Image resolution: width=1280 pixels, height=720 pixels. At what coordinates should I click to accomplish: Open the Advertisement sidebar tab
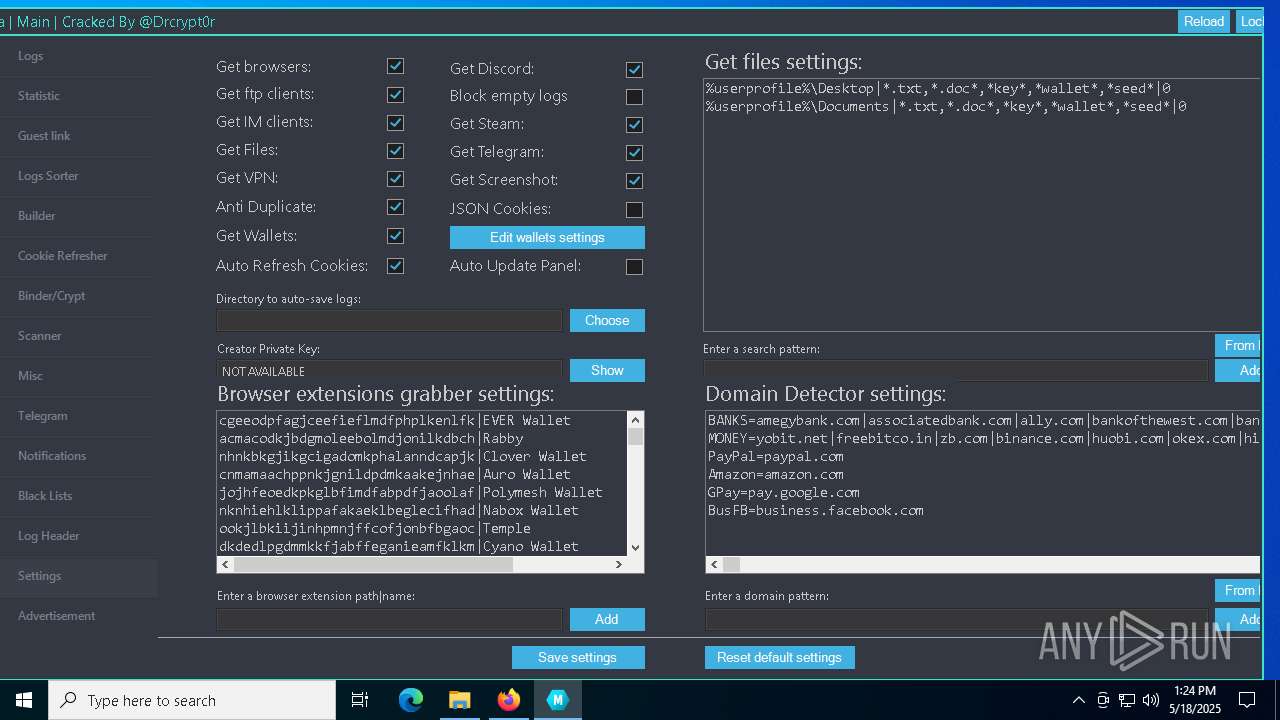pos(78,616)
